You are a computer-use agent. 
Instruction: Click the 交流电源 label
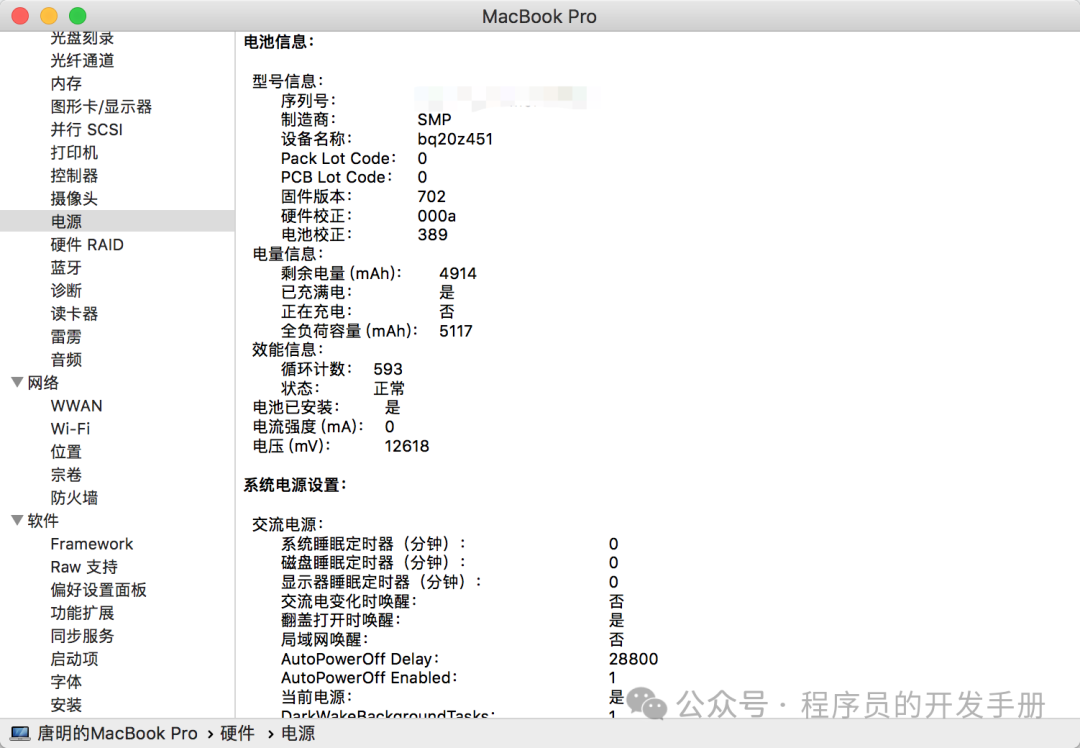287,525
